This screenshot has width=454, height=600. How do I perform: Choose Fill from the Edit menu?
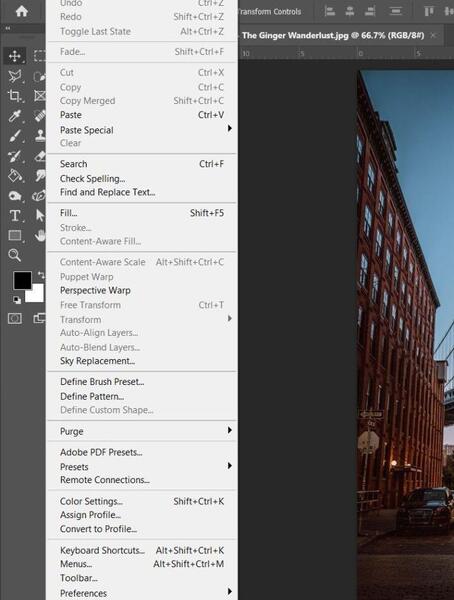pyautogui.click(x=142, y=213)
